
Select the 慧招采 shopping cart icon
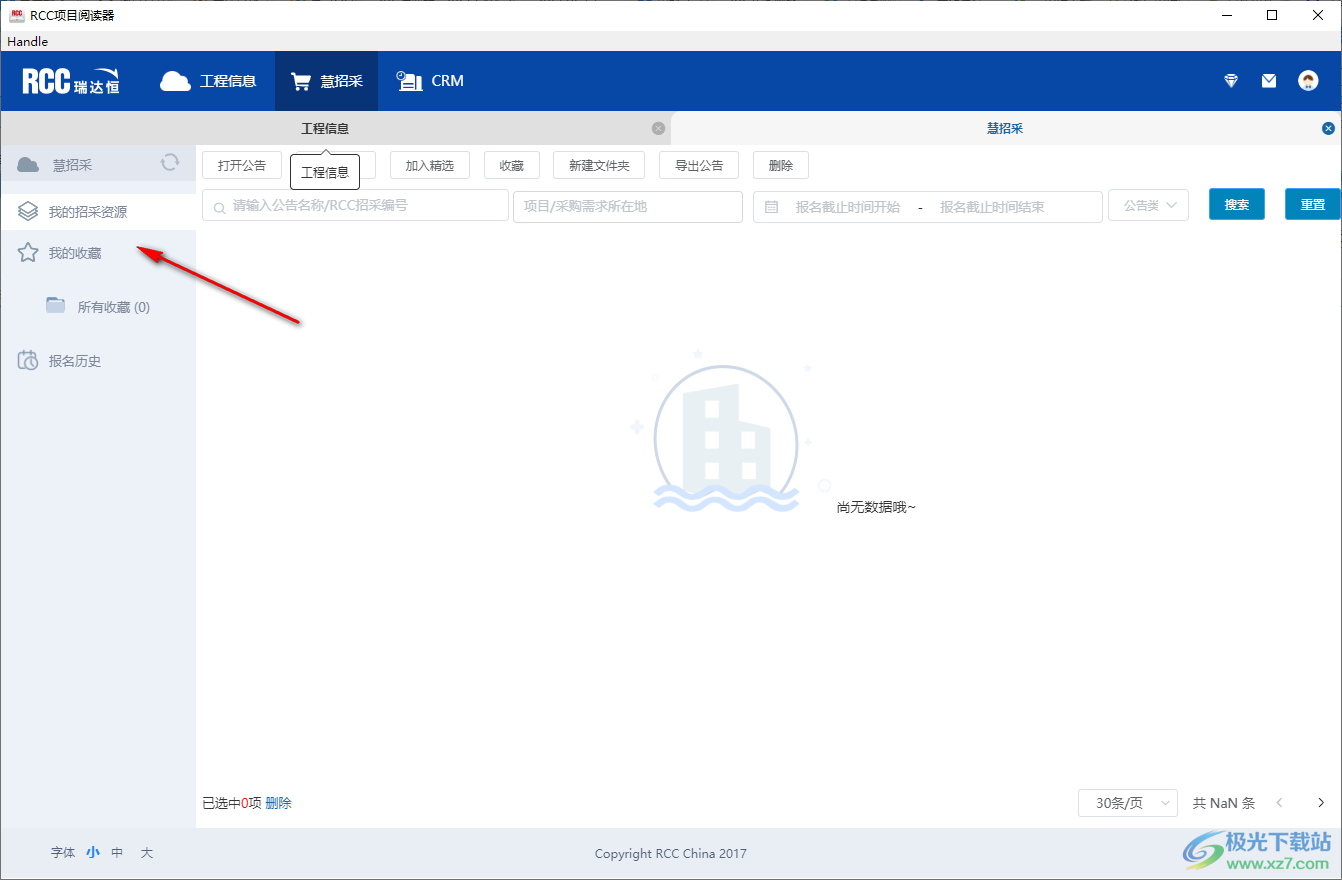click(300, 81)
